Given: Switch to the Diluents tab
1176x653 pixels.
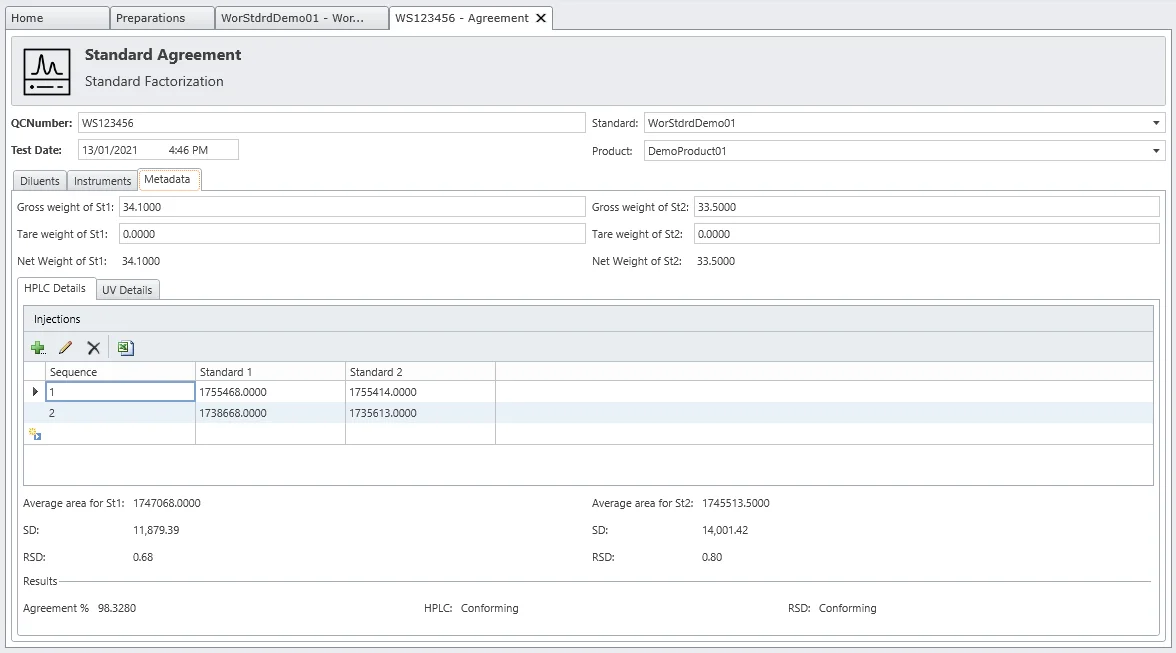Looking at the screenshot, I should 40,181.
